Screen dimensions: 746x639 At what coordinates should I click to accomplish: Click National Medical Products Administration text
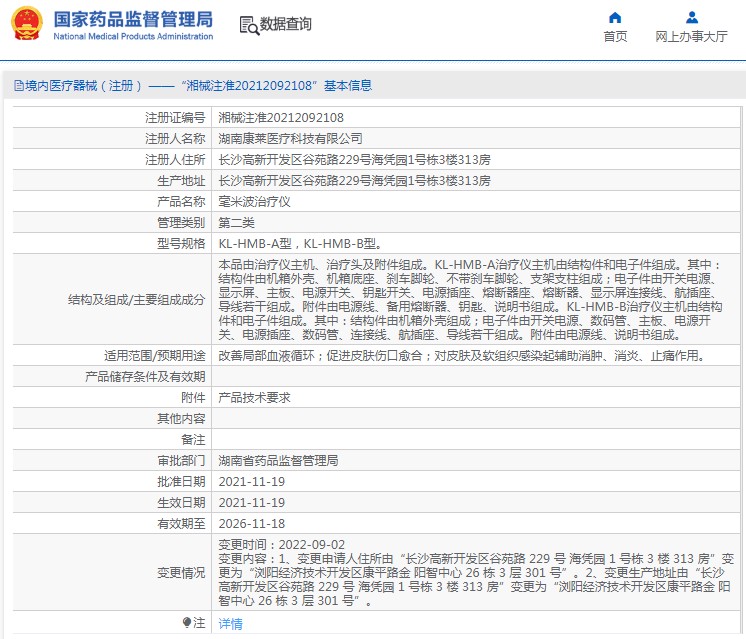[133, 37]
